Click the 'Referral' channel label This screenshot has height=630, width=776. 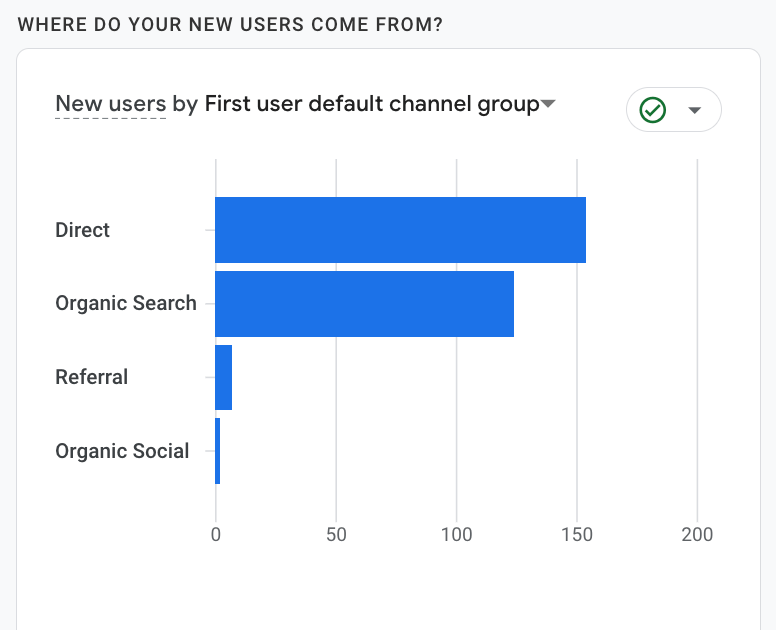tap(92, 377)
